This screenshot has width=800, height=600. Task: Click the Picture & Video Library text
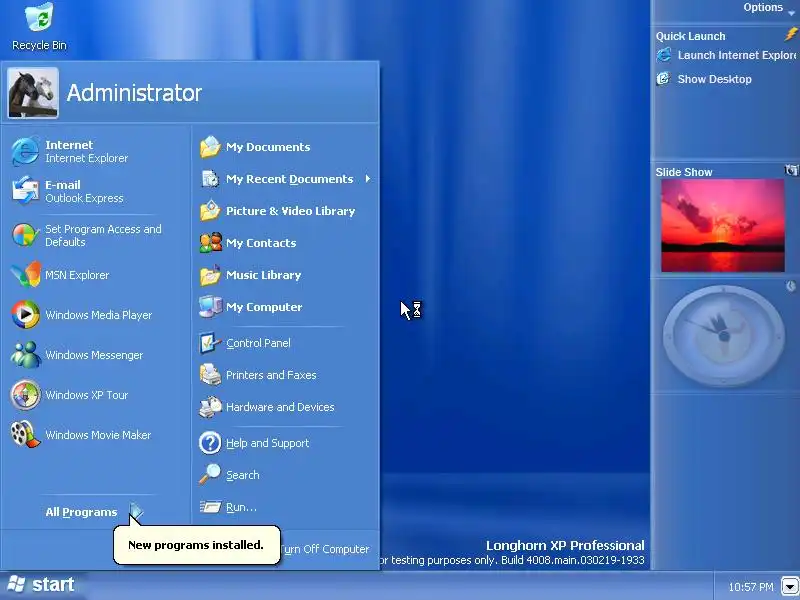point(290,211)
